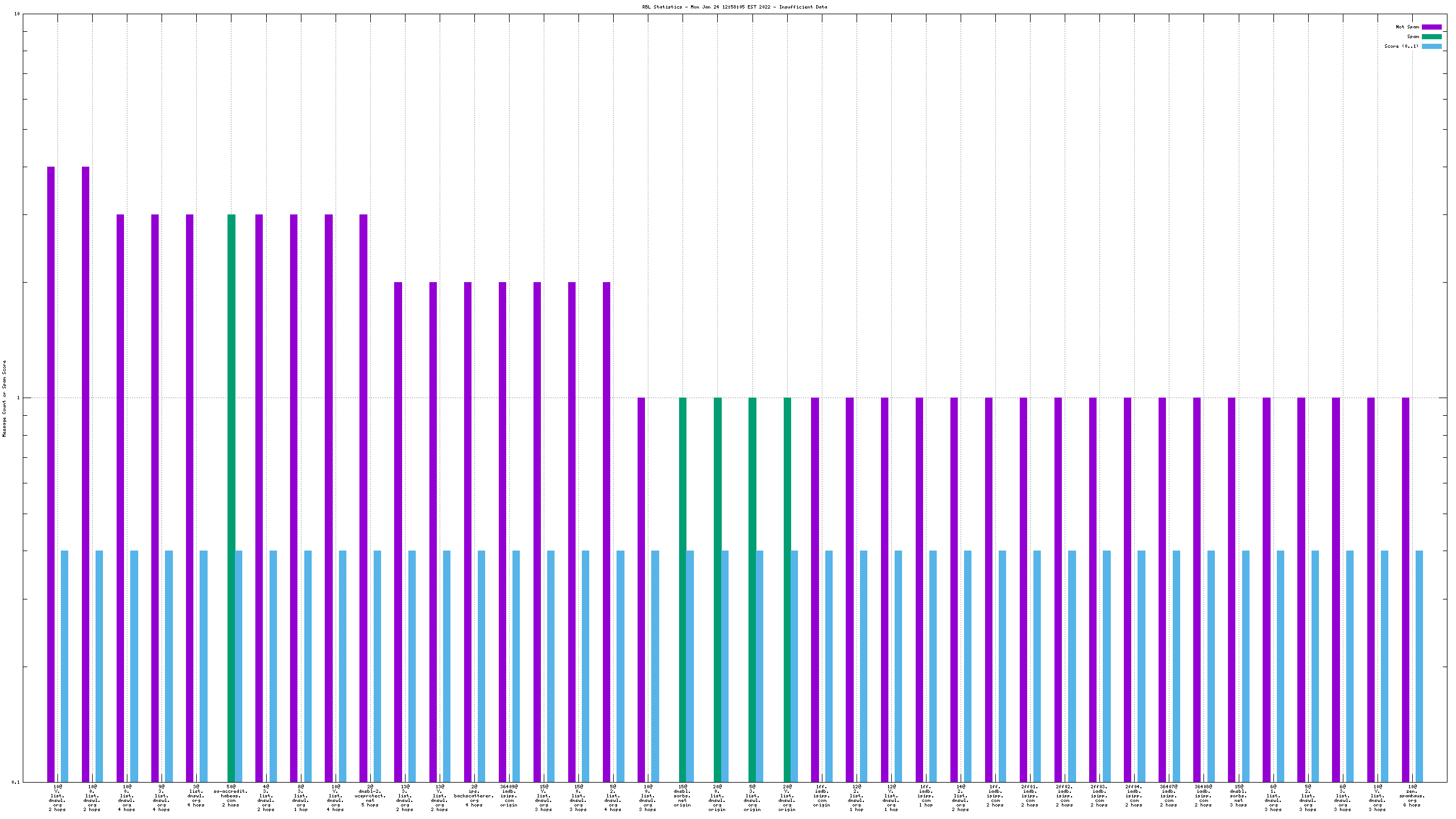Click the purple Not Spam legend swatch

[1432, 27]
